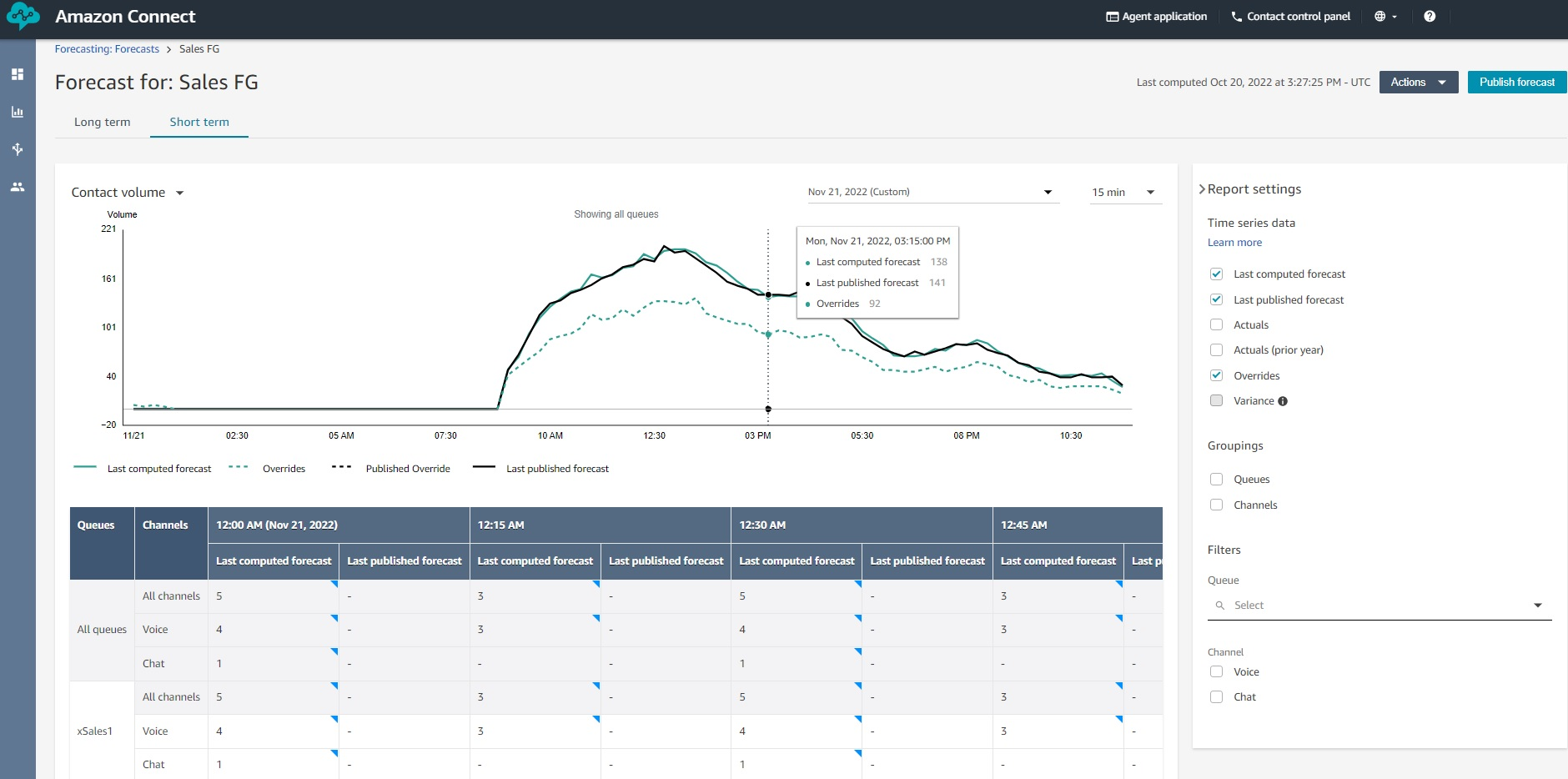Viewport: 1568px width, 779px height.
Task: Open the language dropdown caret beside globe
Action: 1395,17
